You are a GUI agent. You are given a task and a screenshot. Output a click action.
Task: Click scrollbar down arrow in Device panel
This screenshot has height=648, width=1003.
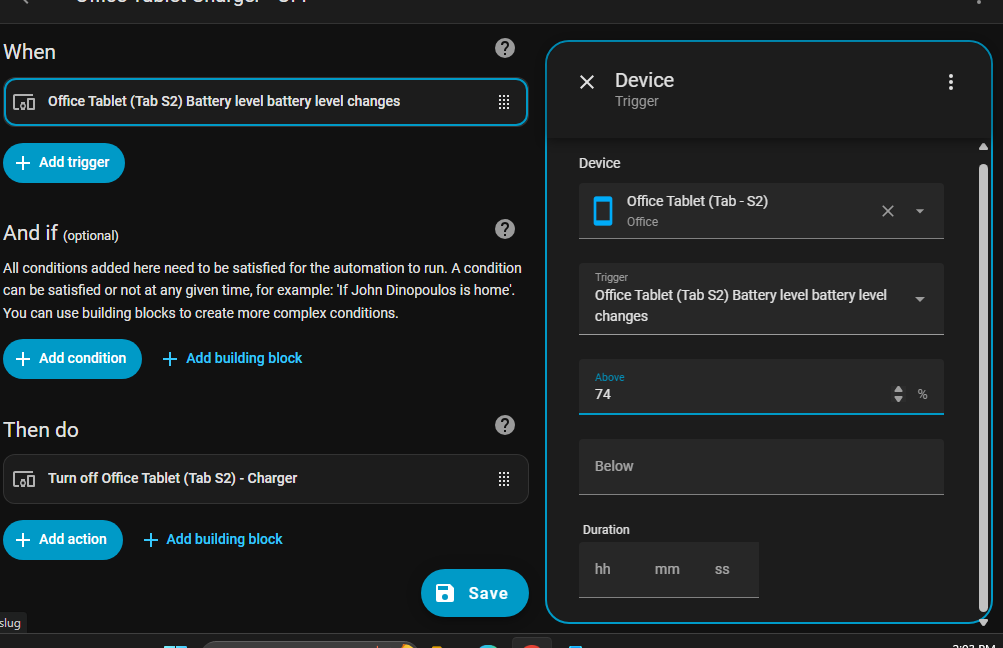point(984,622)
